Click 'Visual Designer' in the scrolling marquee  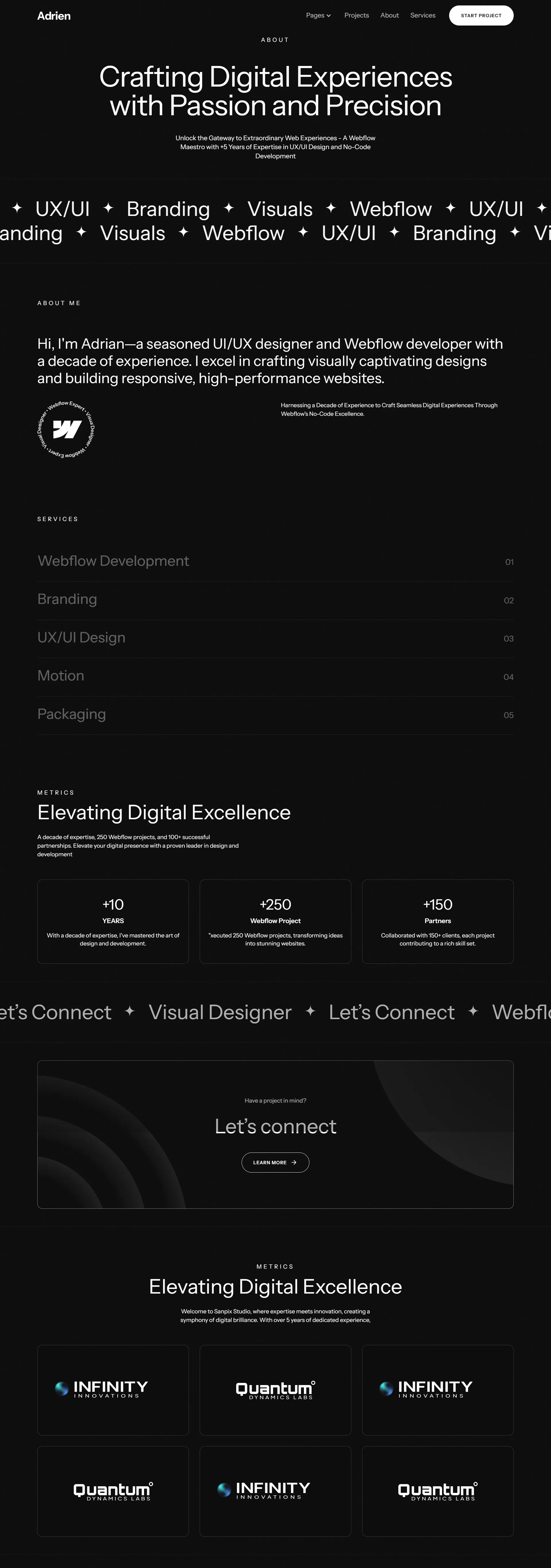(x=220, y=1012)
